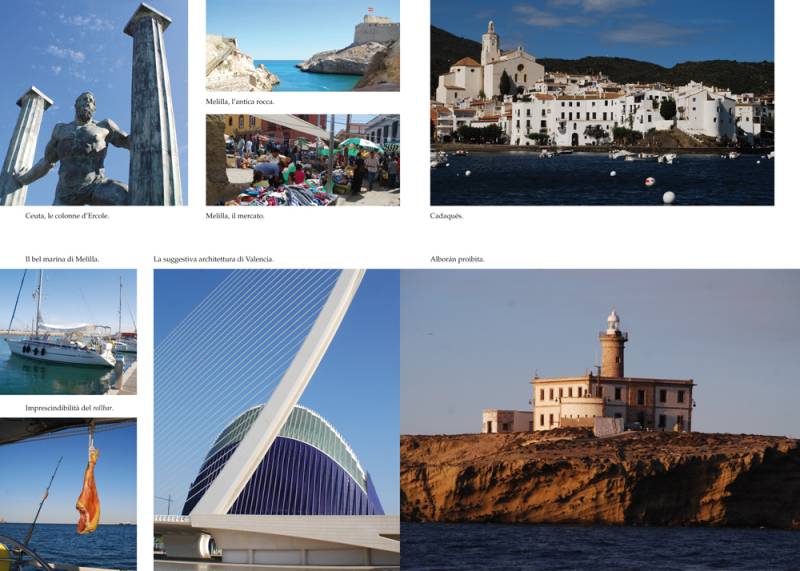Click the rollbar photo with hanging ham
Image resolution: width=800 pixels, height=571 pixels.
68,494
